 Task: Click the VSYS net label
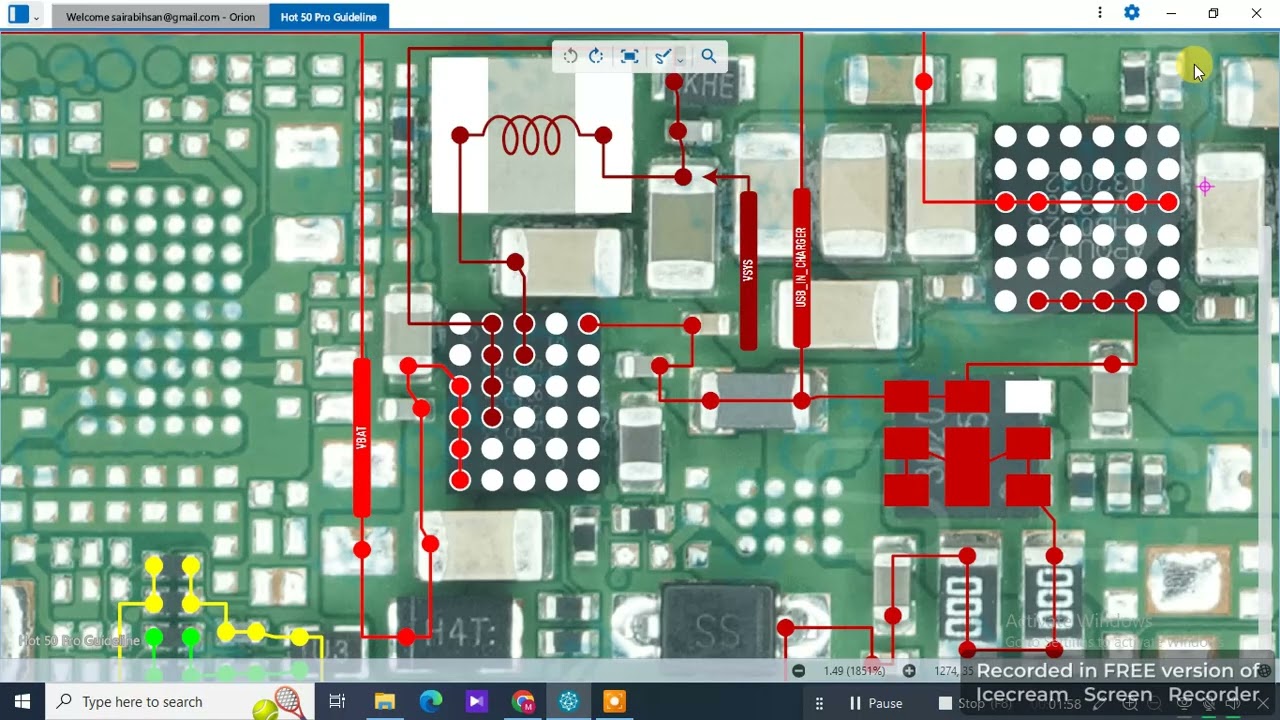748,270
